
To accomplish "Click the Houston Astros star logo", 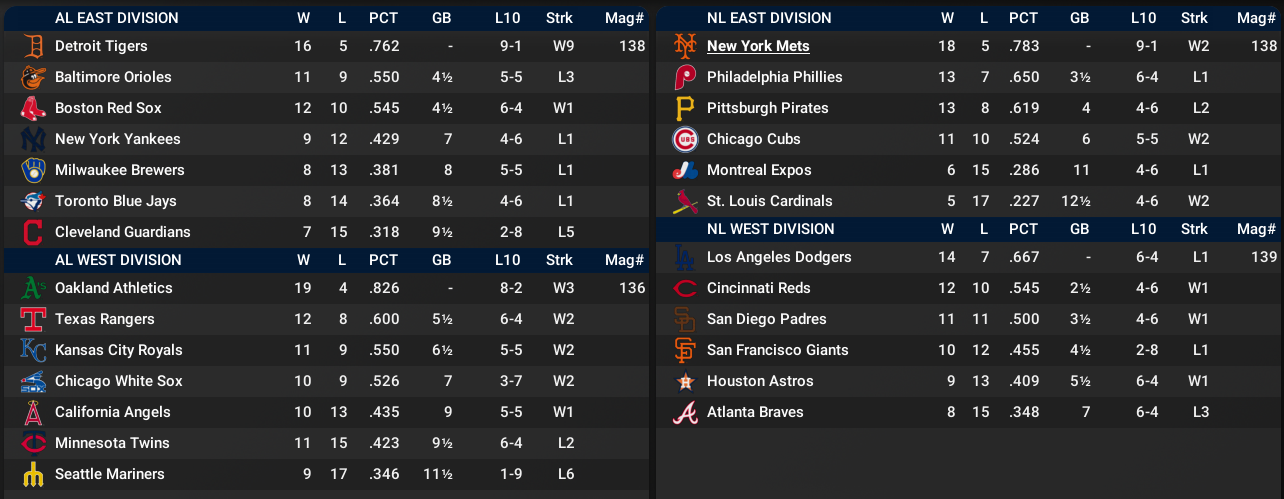I will point(685,381).
